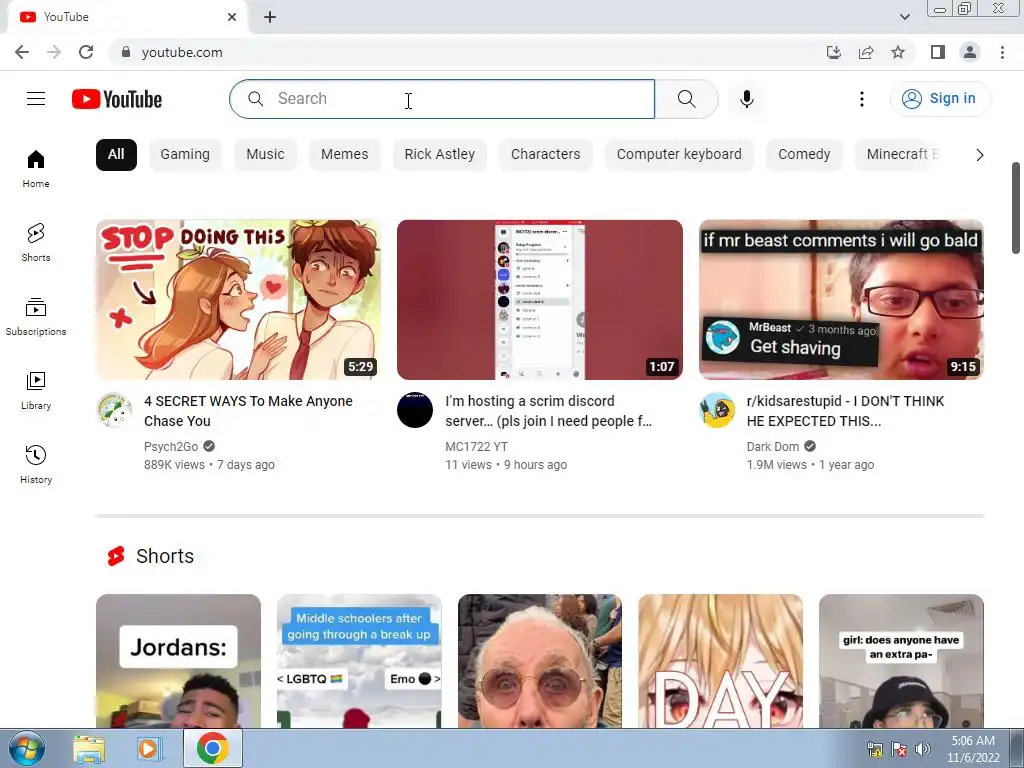Go to Home in the sidebar
The height and width of the screenshot is (768, 1024).
[36, 169]
